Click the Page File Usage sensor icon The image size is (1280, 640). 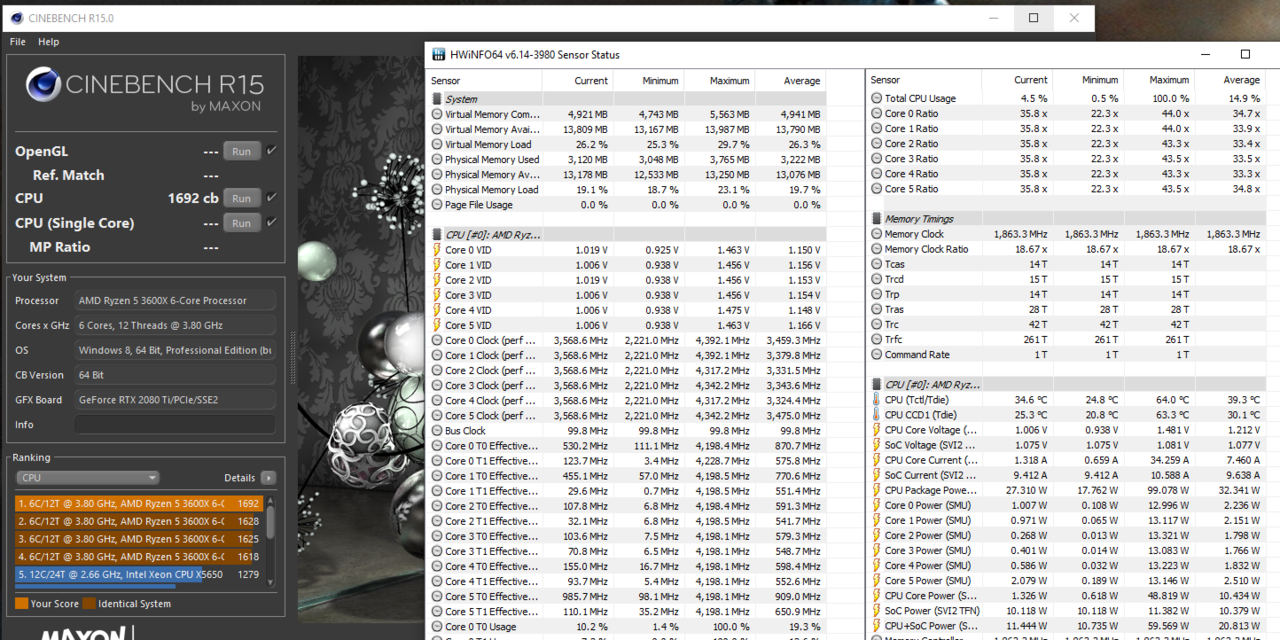tap(436, 204)
